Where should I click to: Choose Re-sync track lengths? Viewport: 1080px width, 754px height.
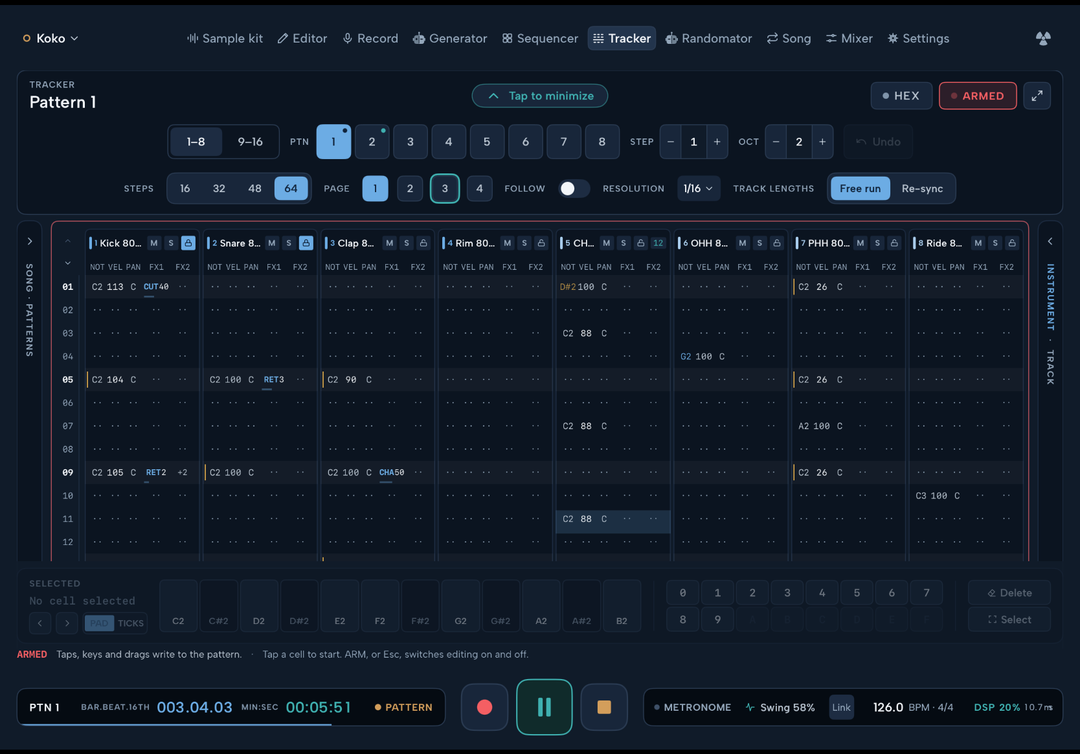pyautogui.click(x=922, y=189)
